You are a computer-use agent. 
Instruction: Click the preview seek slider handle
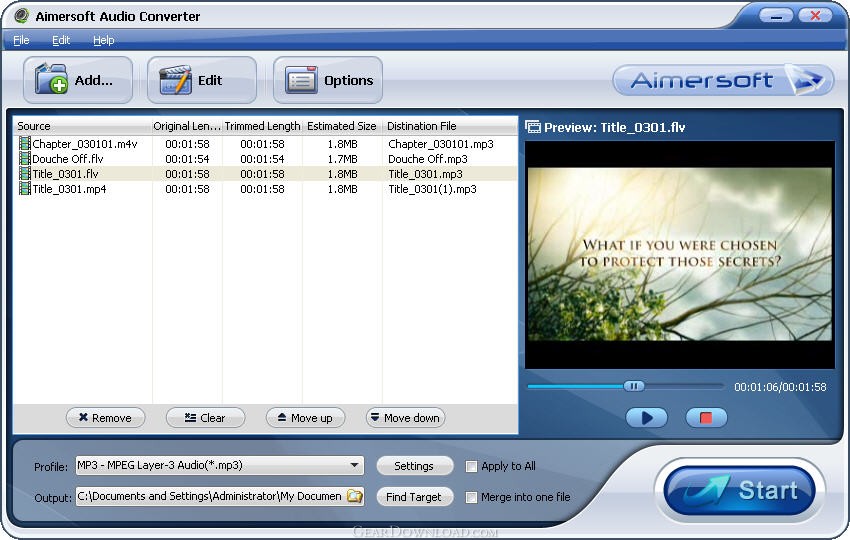pos(633,386)
